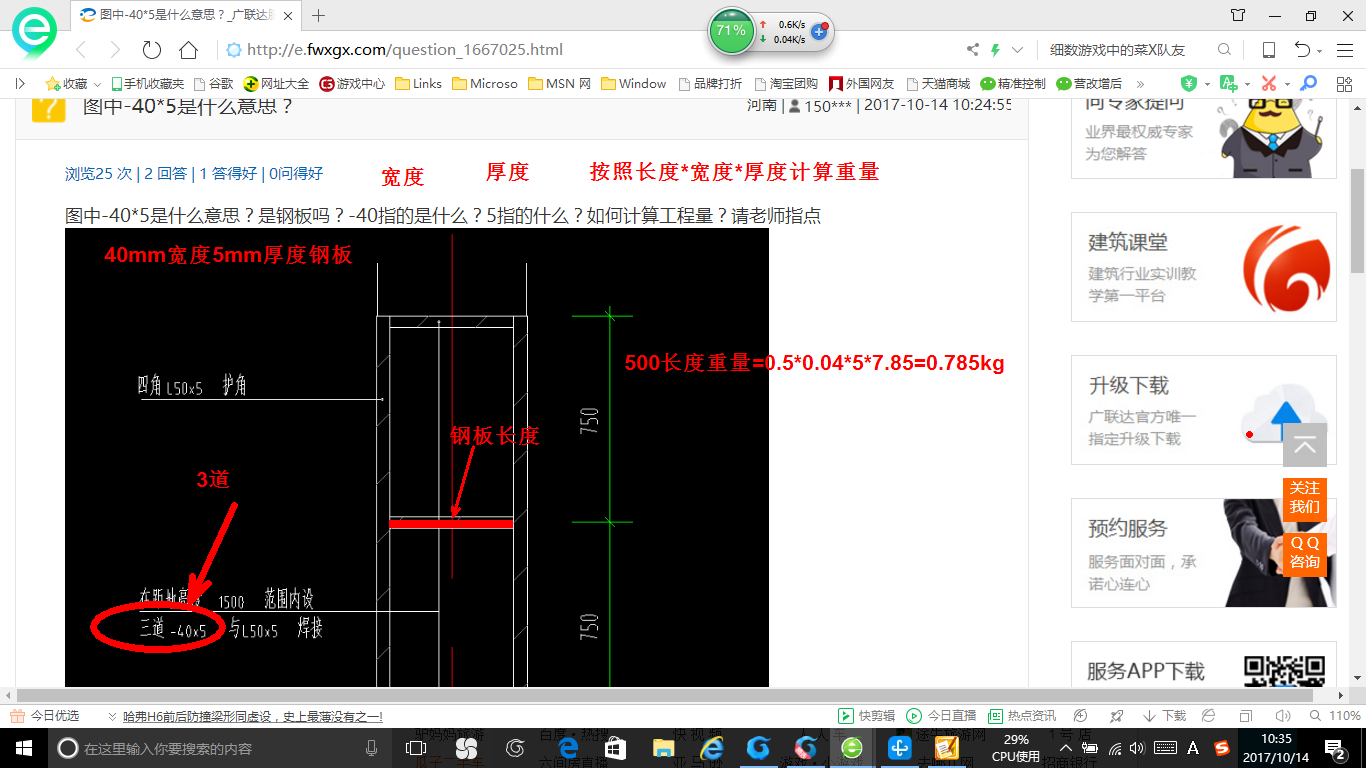Open the 升级下载 sidebar card

1204,410
